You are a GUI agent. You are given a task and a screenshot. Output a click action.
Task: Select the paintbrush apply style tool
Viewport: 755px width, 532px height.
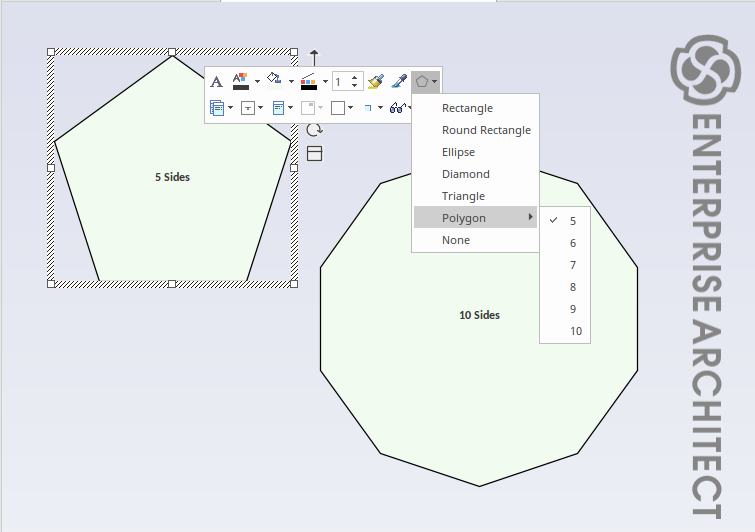[375, 82]
